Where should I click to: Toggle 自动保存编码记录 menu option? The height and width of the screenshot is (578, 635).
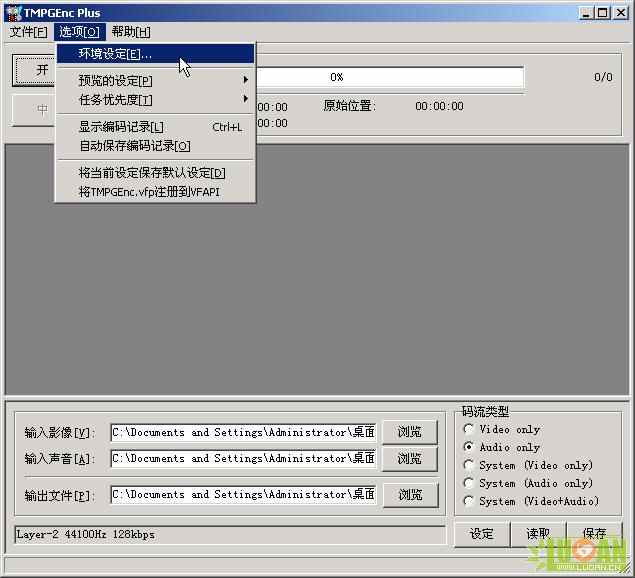click(x=156, y=146)
